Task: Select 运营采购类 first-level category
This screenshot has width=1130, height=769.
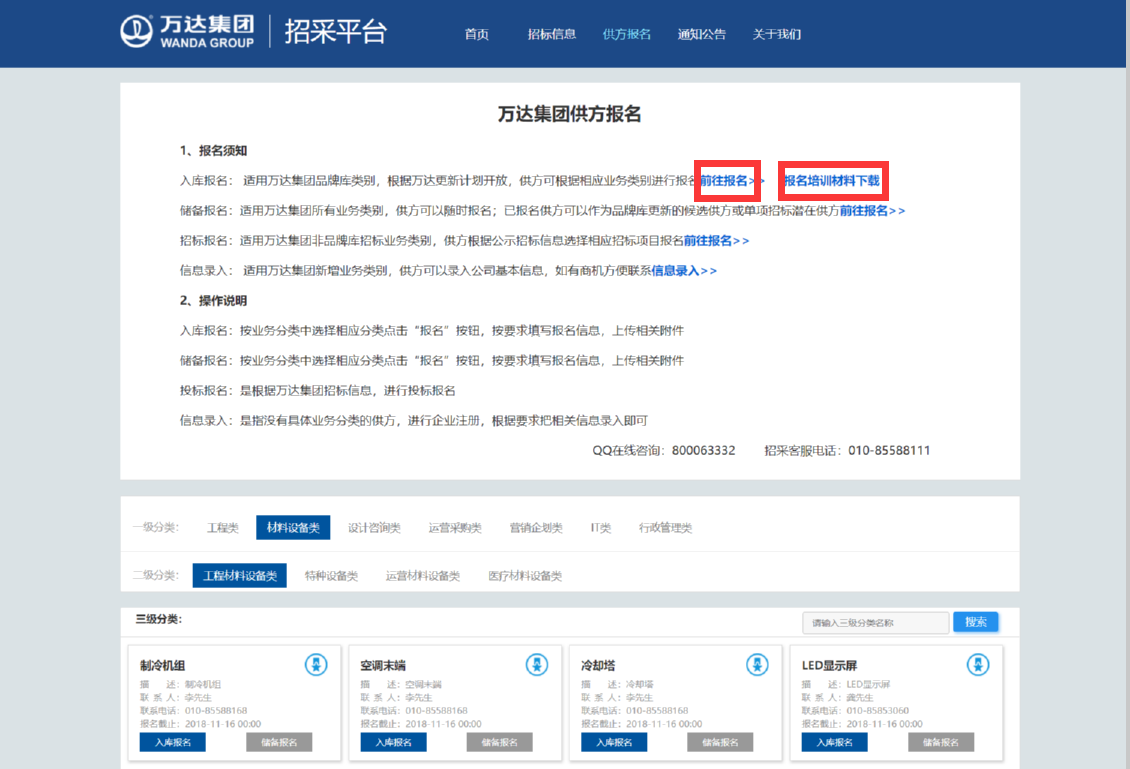Action: click(455, 528)
